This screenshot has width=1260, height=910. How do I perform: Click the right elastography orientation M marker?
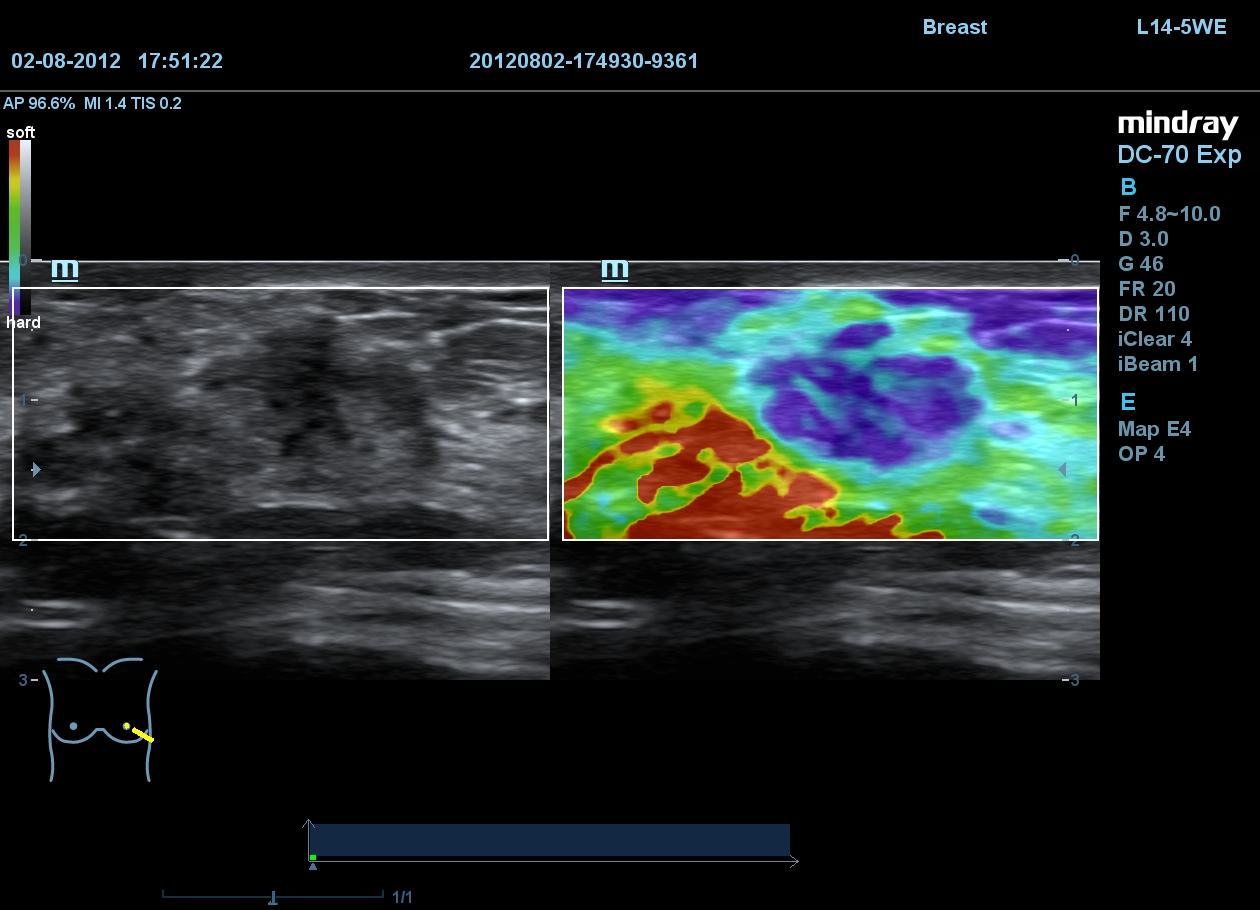[x=614, y=269]
